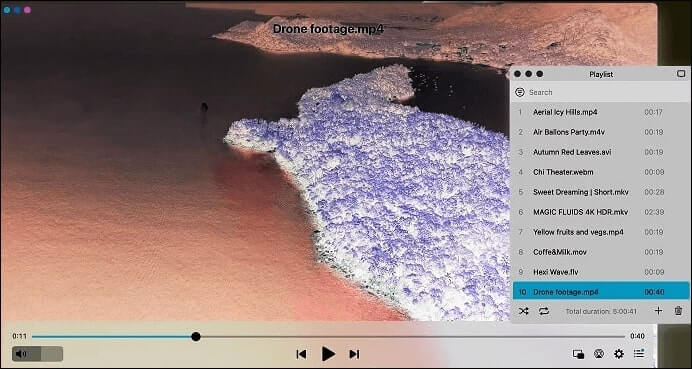Viewport: 692px width, 369px height.
Task: Click the playlist Search field
Action: 600,92
